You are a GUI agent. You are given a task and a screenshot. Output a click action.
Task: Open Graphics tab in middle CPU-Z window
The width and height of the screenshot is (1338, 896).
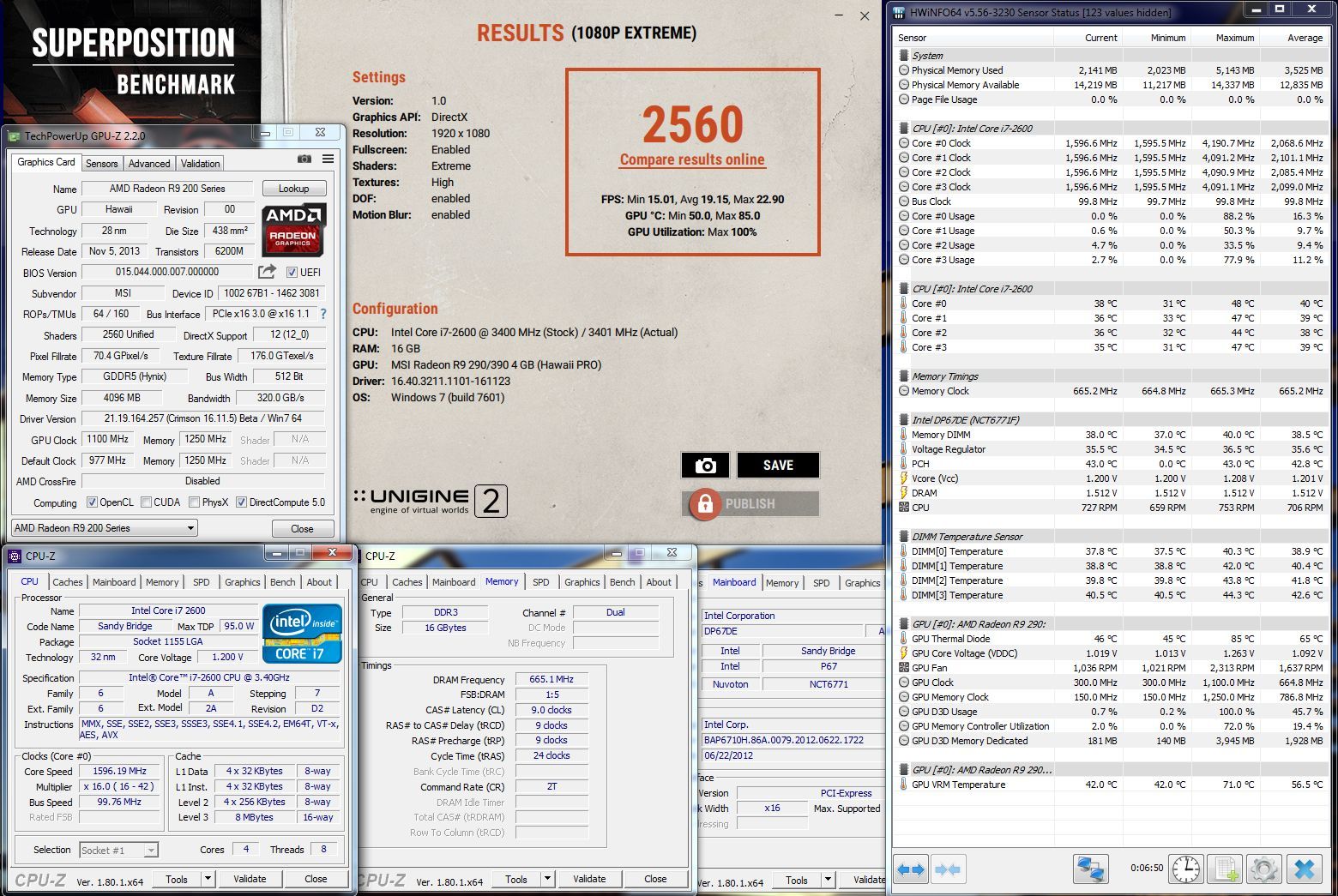582,582
